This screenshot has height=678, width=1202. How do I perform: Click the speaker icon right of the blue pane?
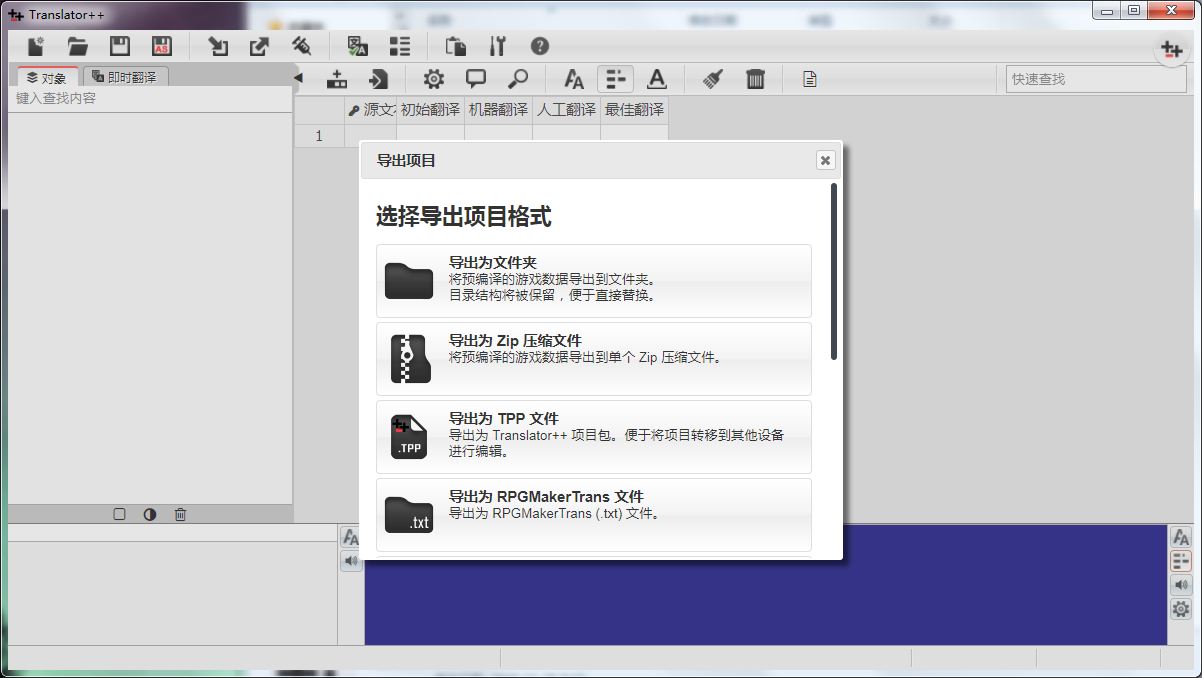click(1181, 585)
